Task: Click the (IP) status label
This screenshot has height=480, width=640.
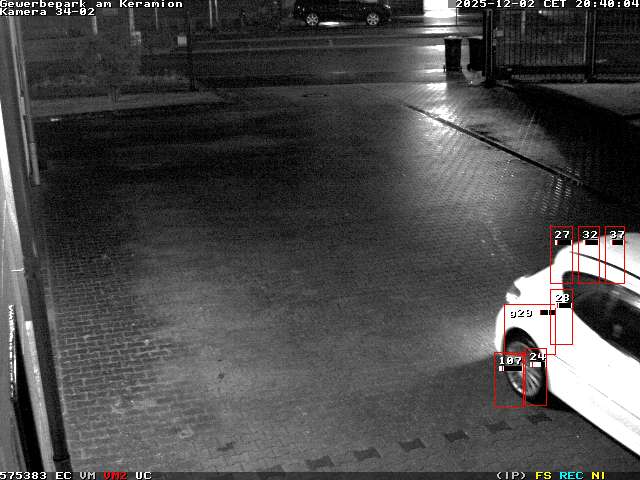Action: tap(512, 475)
